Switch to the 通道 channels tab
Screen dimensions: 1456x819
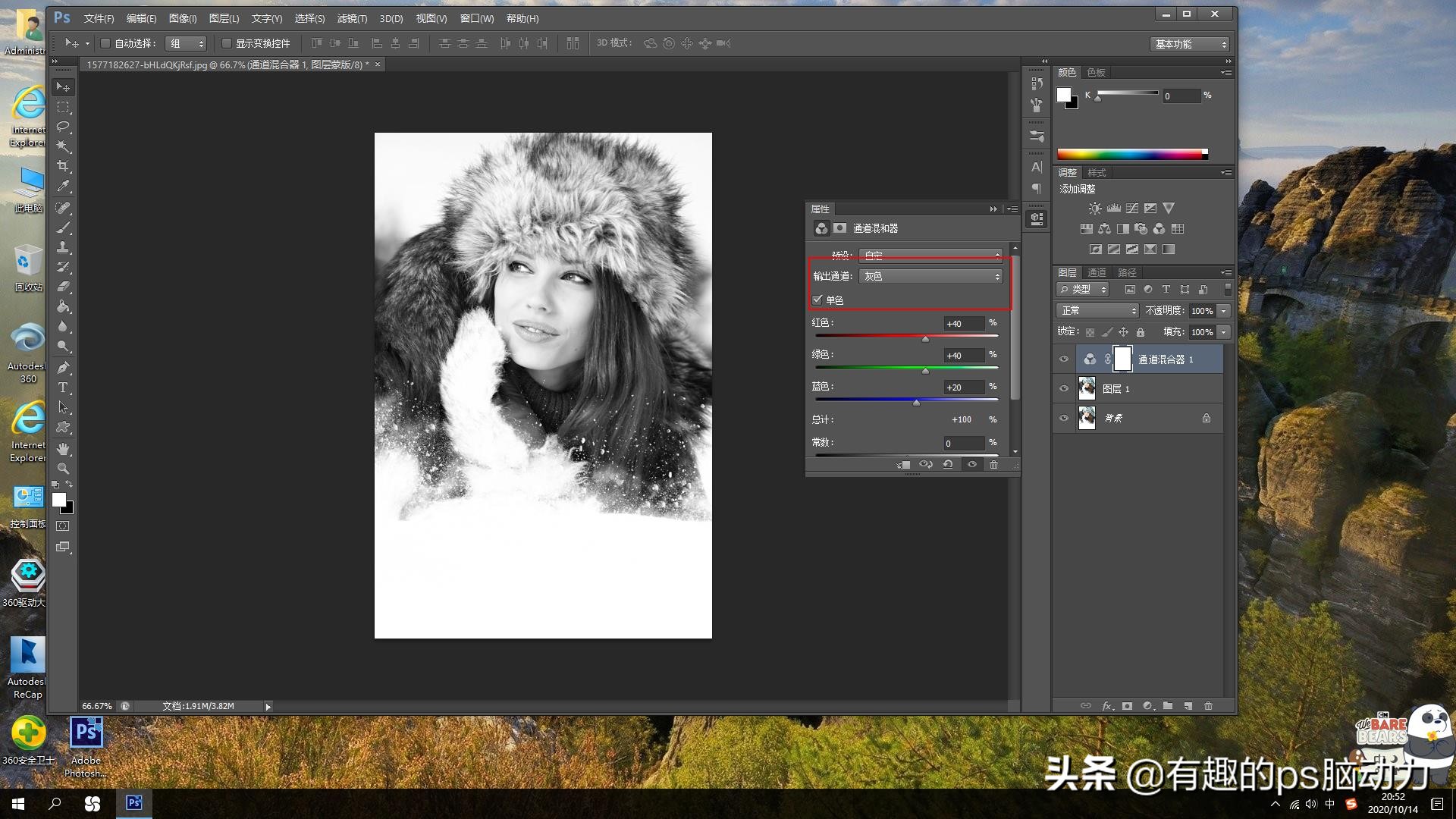point(1097,273)
